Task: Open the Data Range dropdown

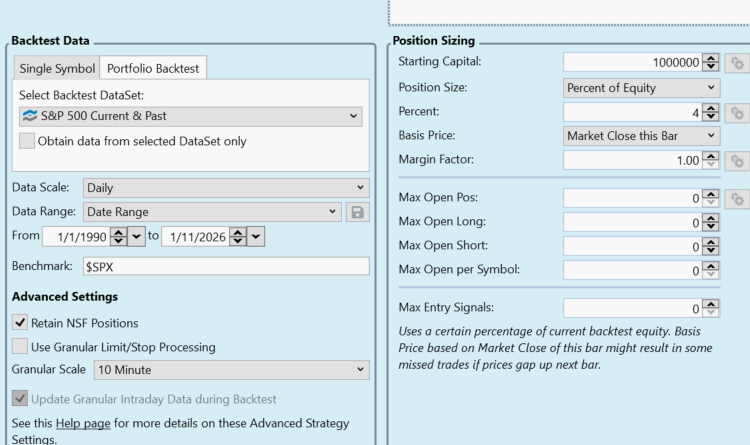Action: click(x=212, y=211)
